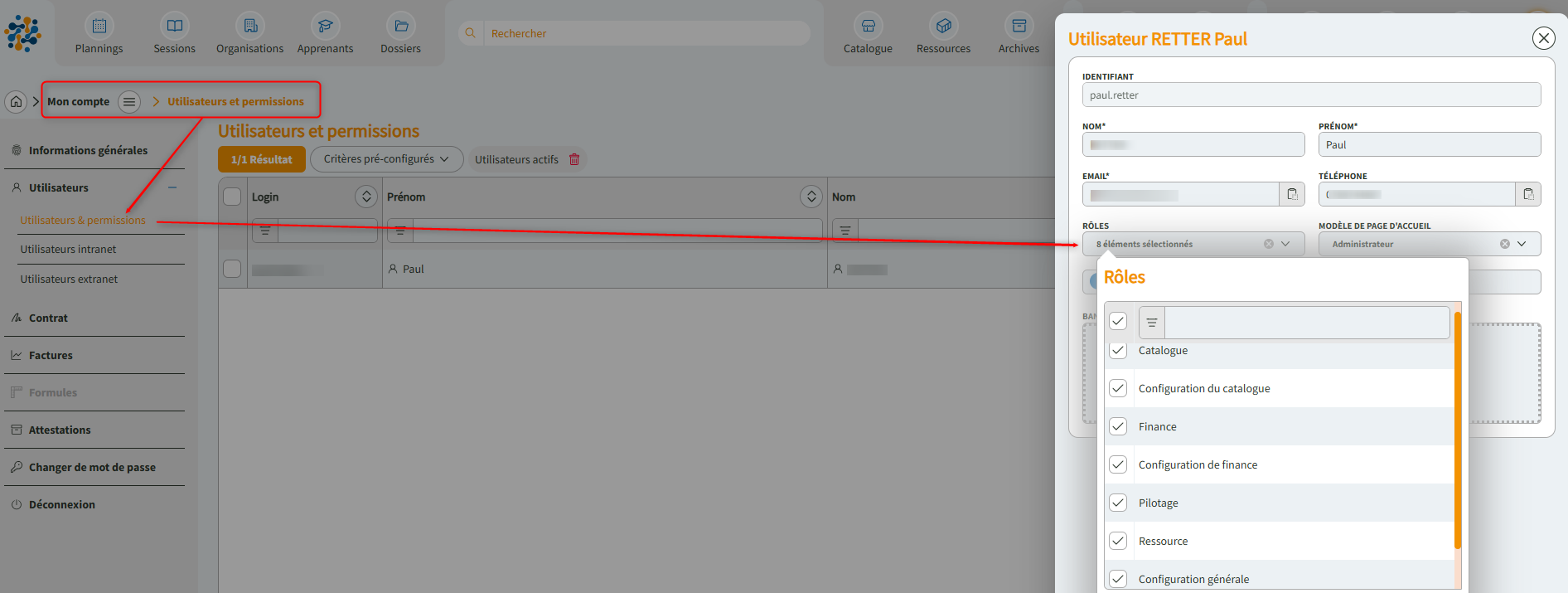Click the home breadcrumb icon
Image resolution: width=1568 pixels, height=593 pixels.
point(17,101)
